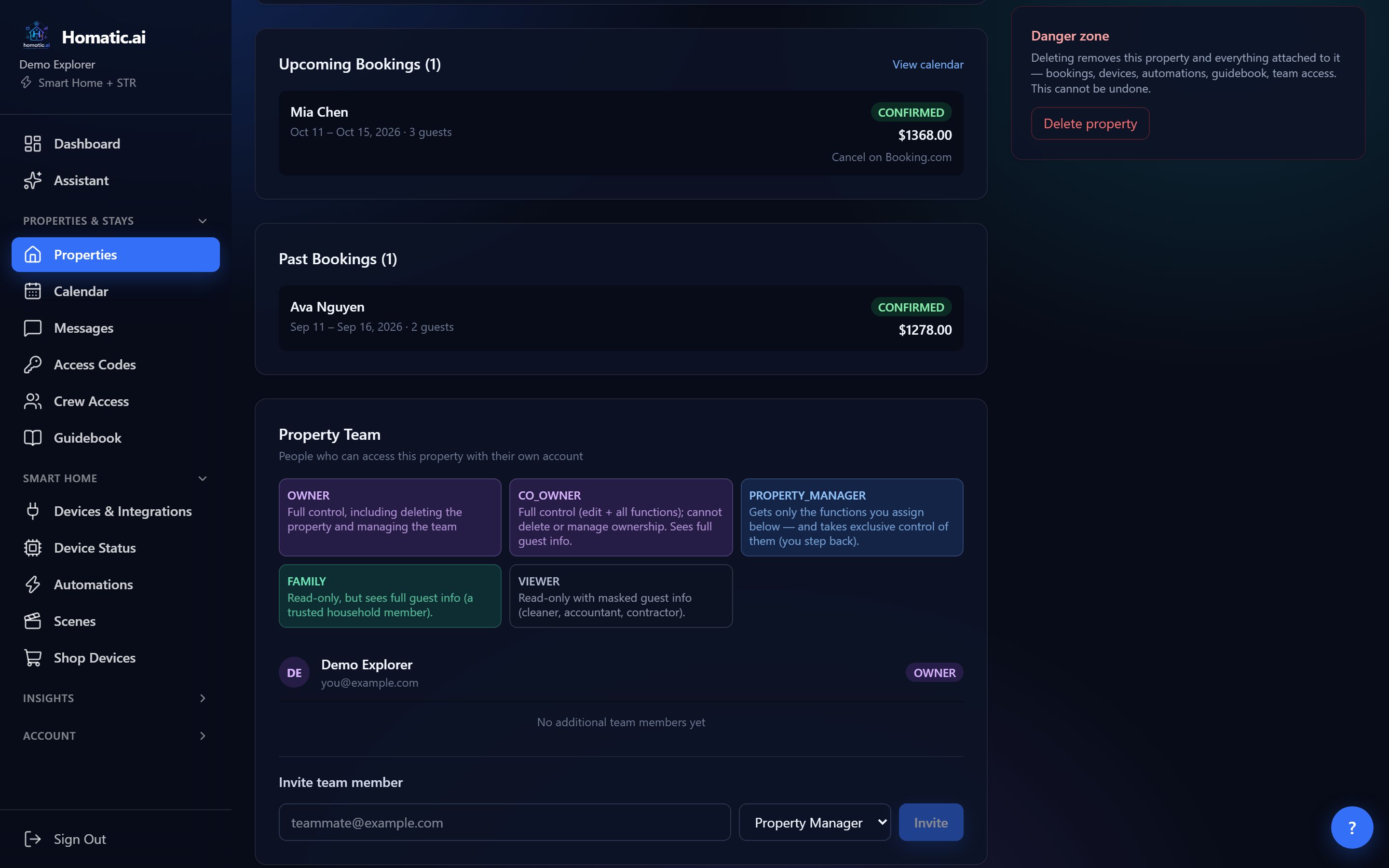This screenshot has width=1389, height=868.
Task: Click the Shop Devices cart icon
Action: tap(33, 658)
